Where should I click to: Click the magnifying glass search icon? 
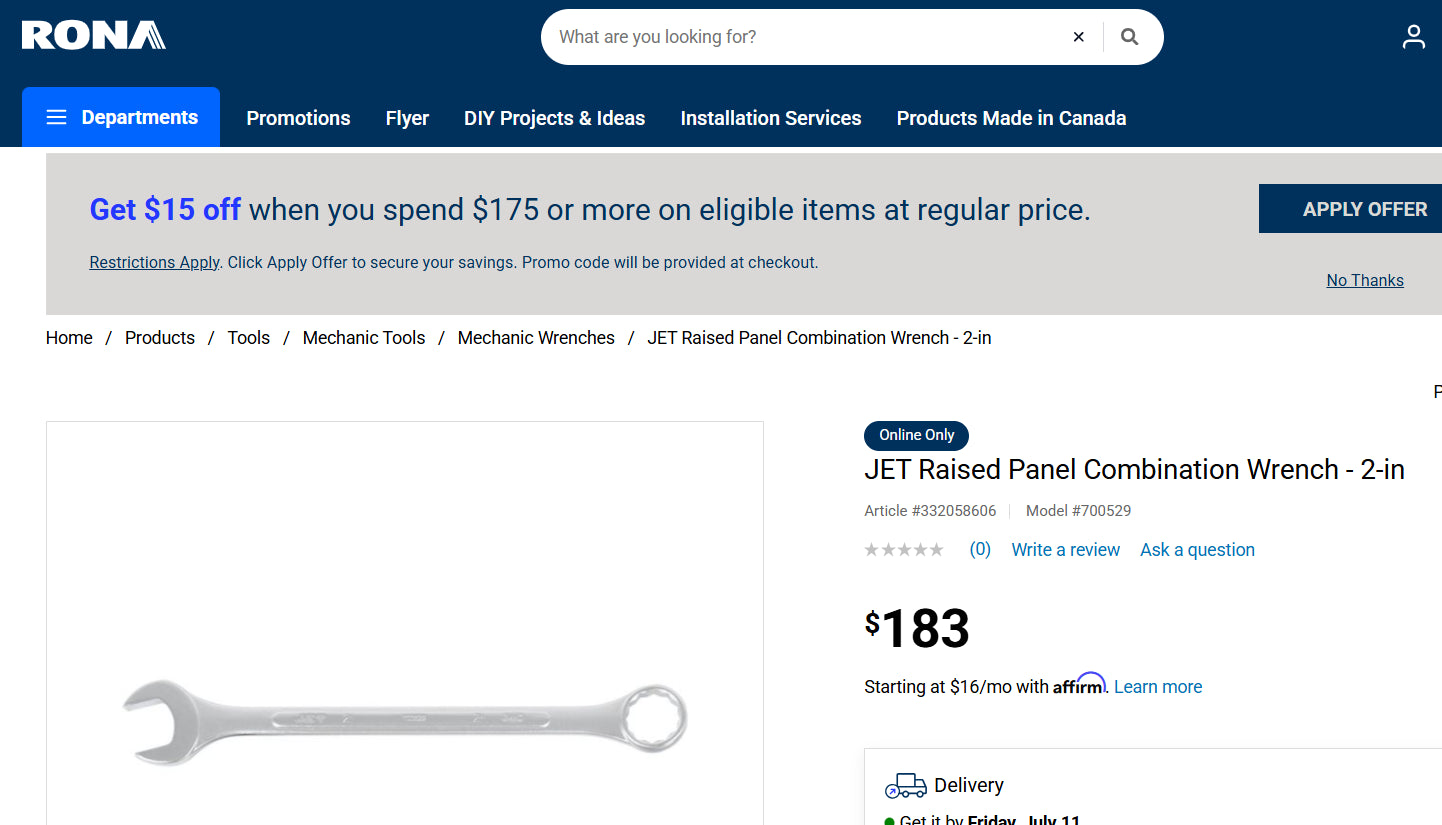1130,37
